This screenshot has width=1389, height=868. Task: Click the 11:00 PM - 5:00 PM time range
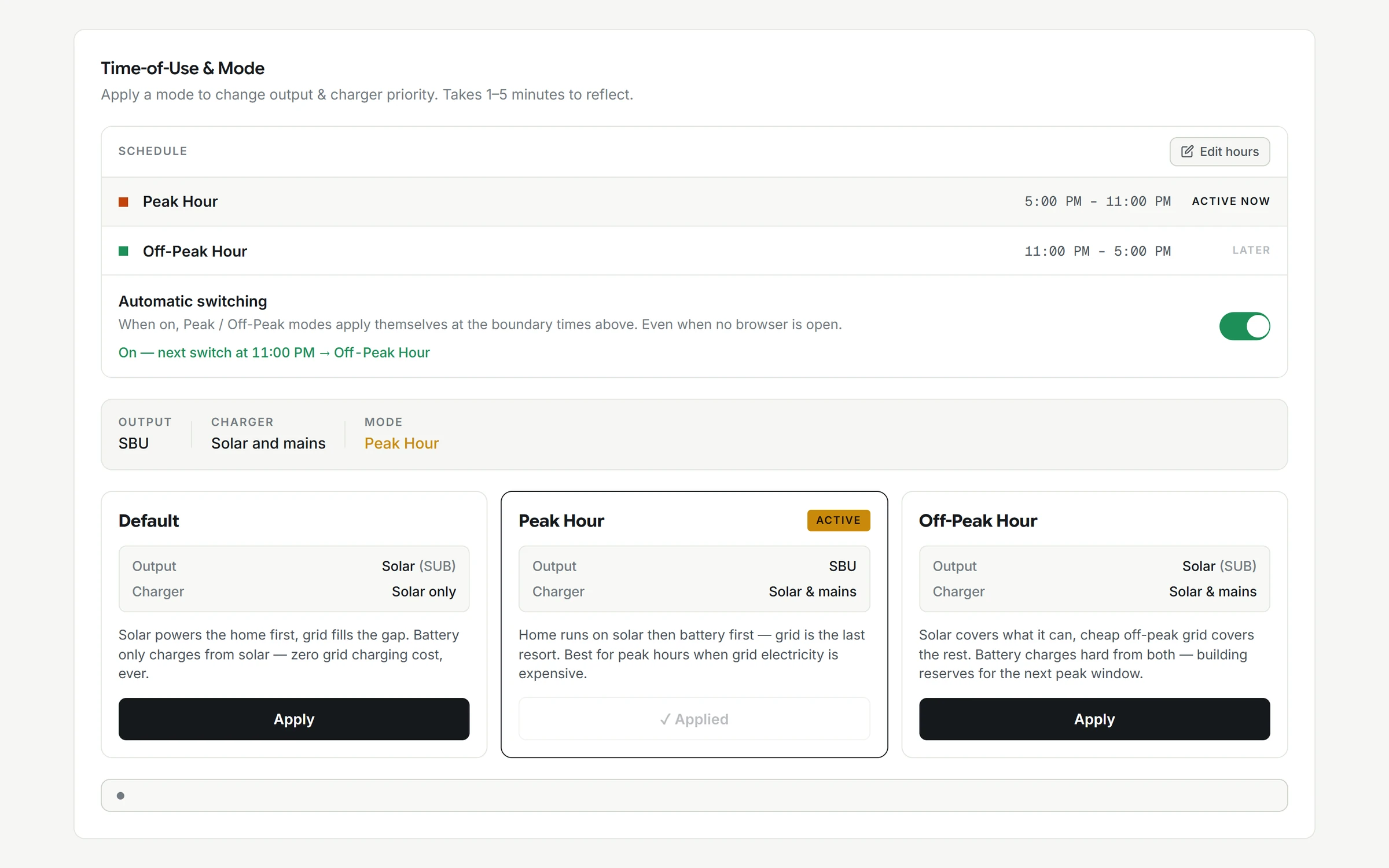(x=1097, y=251)
